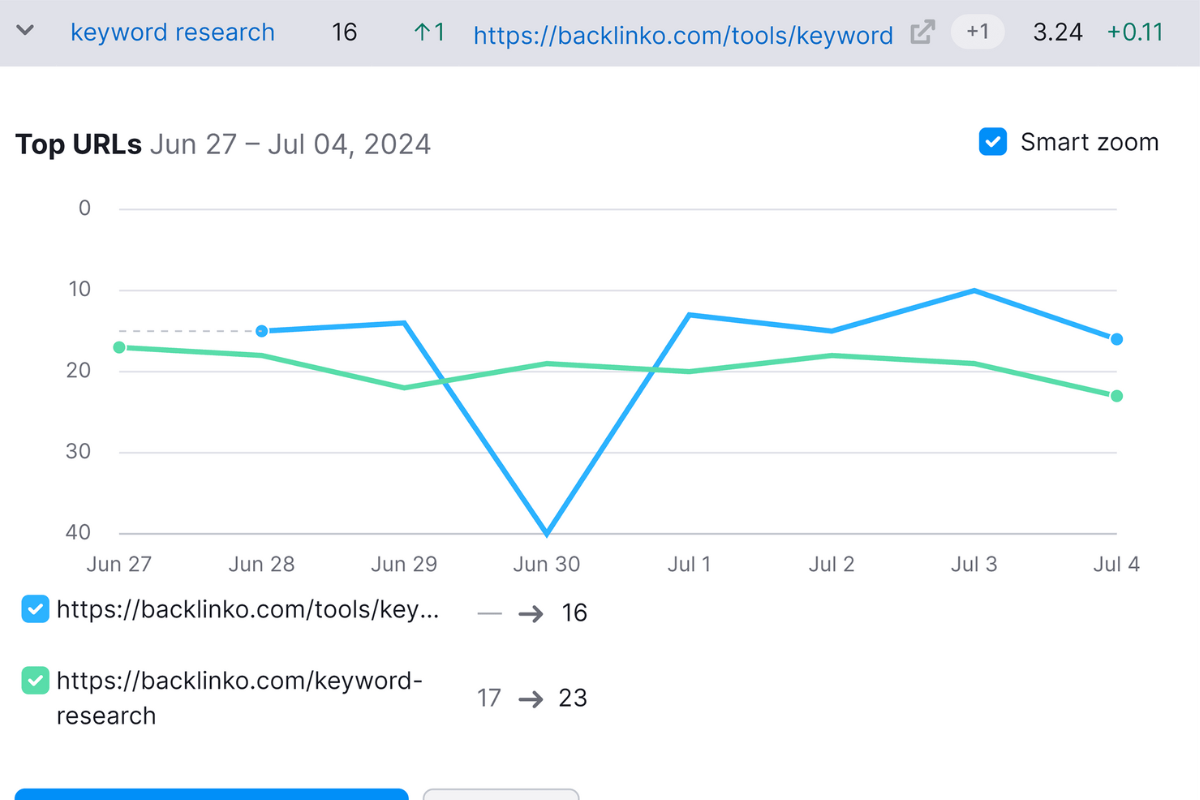Screen dimensions: 1200x800
Task: Uncheck the backlinko.com/keyword-research URL
Action: click(35, 680)
